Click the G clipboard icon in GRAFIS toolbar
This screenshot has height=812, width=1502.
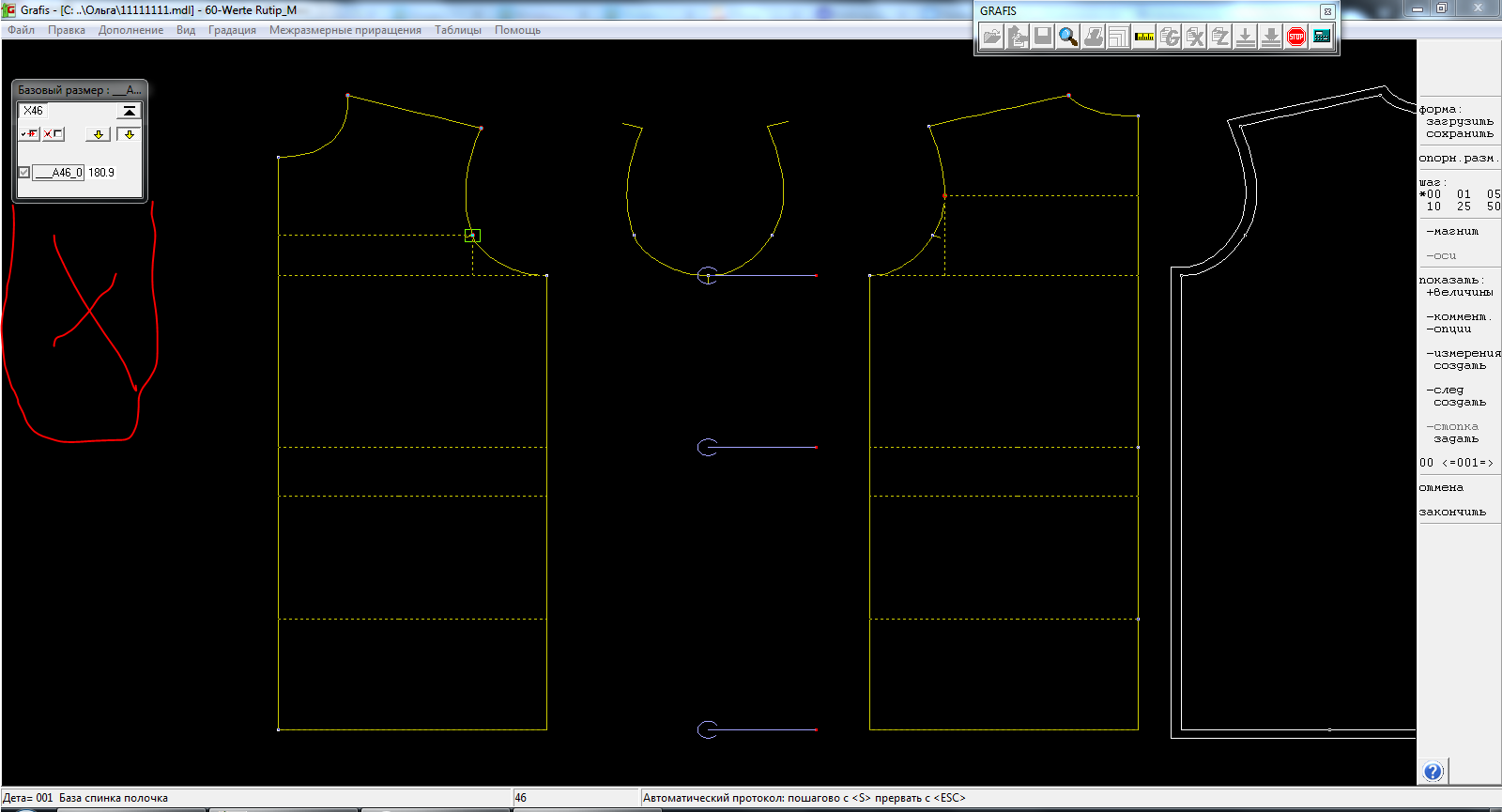tap(1170, 37)
